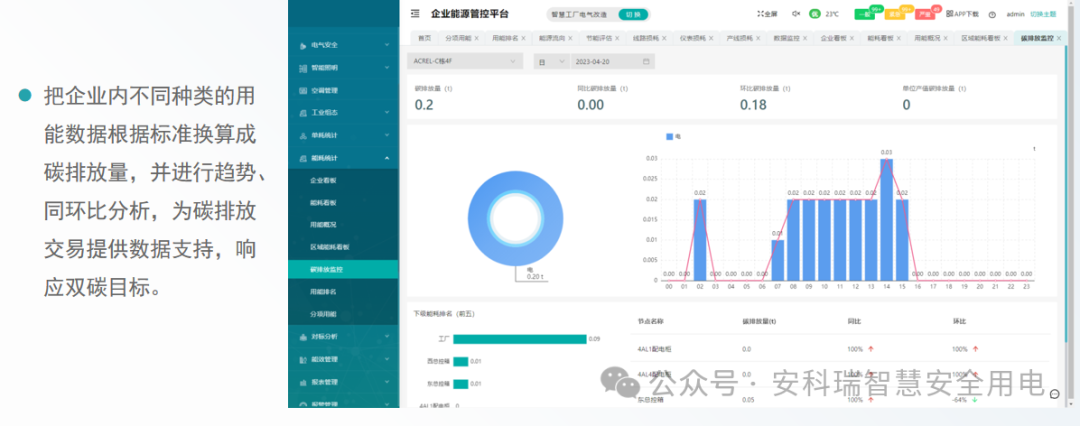Screen dimensions: 1080x426
Task: Switch to the 首页 tab
Action: pyautogui.click(x=424, y=39)
